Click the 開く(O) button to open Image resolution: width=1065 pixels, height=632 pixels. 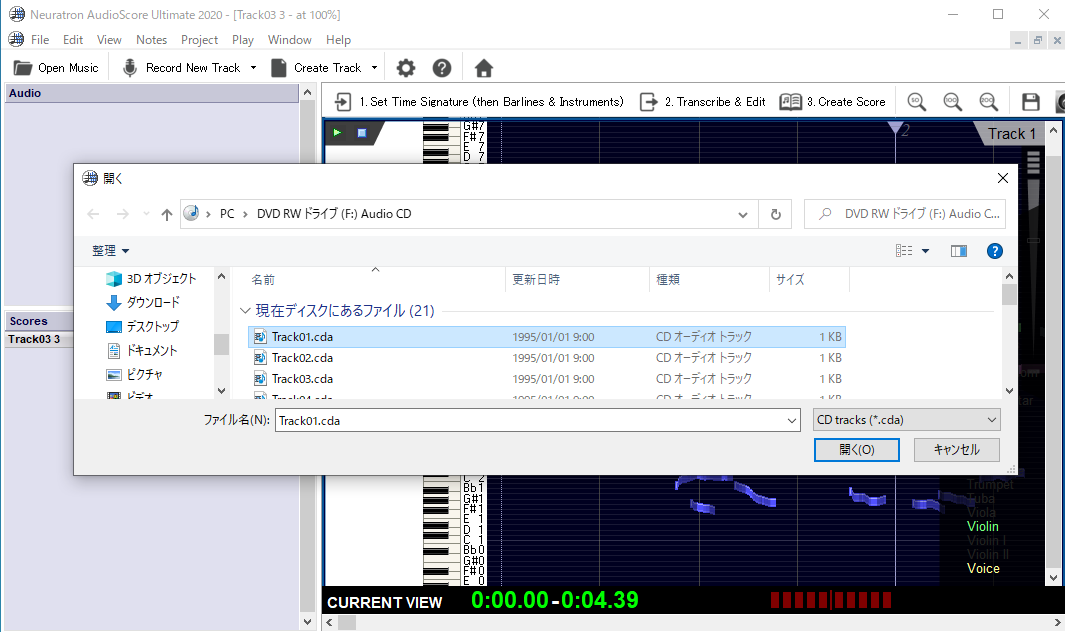[856, 450]
